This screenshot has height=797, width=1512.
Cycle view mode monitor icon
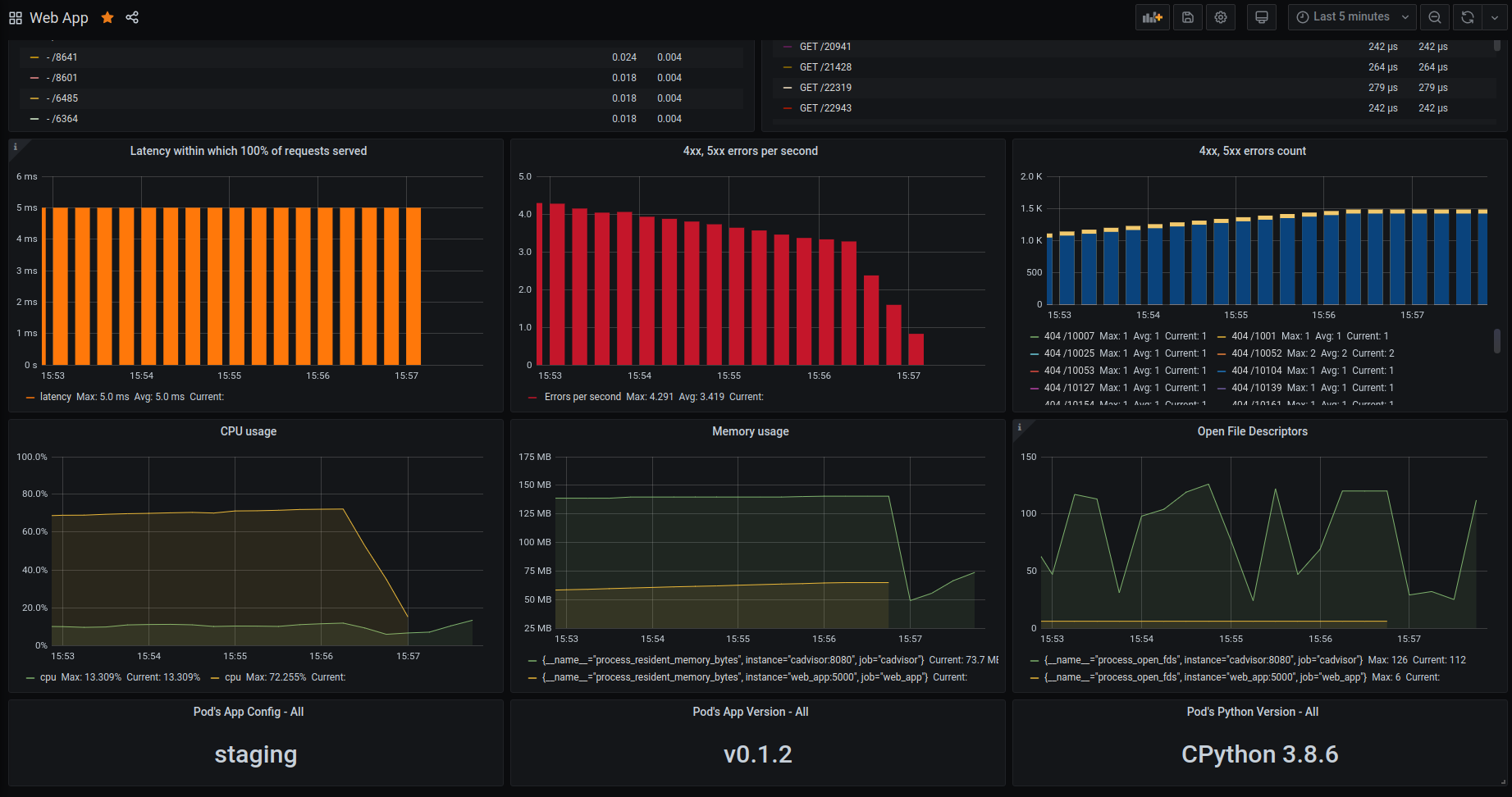coord(1262,17)
